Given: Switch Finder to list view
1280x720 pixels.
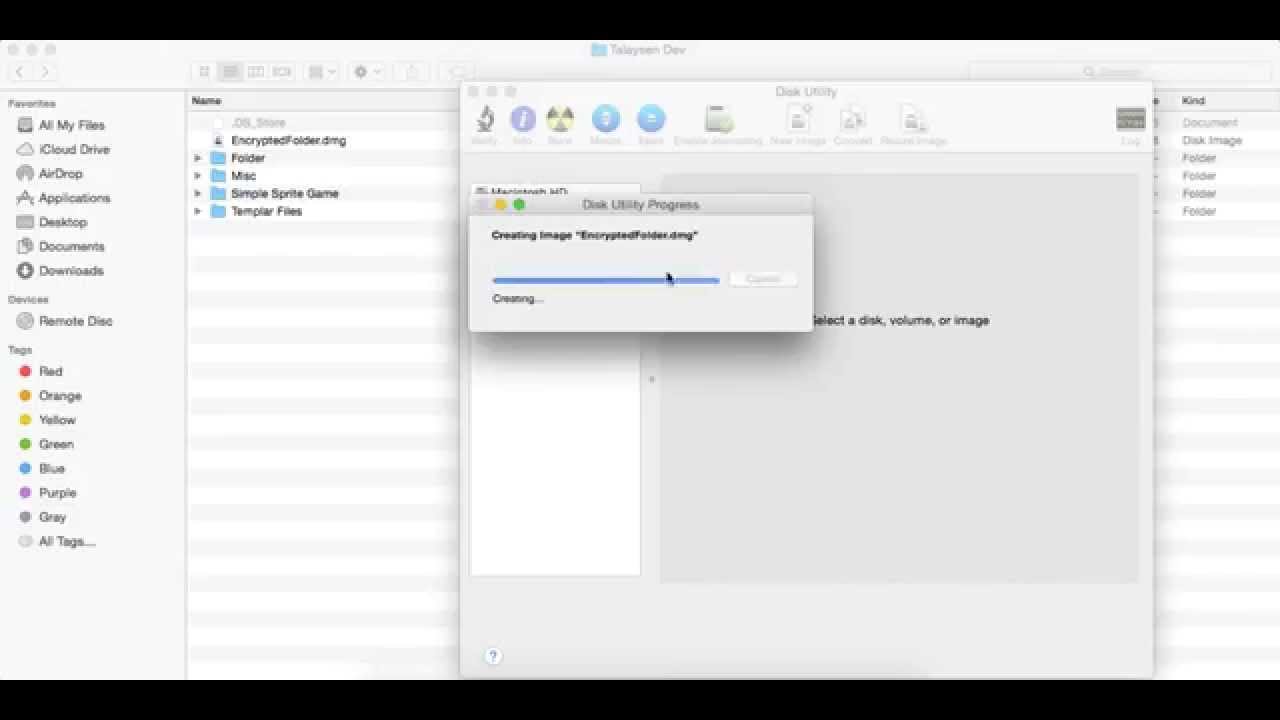Looking at the screenshot, I should pos(230,72).
